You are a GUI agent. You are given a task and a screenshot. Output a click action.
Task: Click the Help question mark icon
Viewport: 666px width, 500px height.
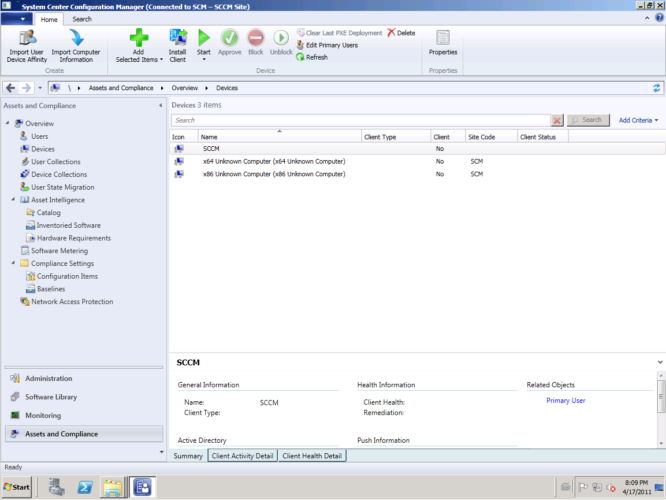[659, 18]
